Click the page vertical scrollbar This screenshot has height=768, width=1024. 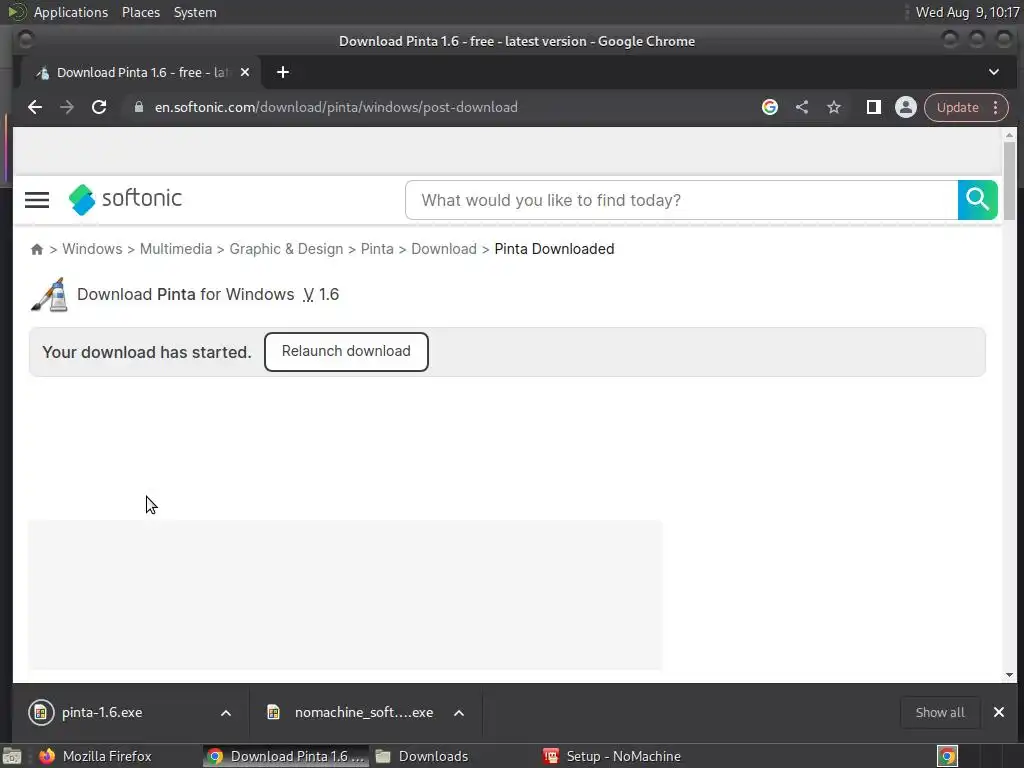coord(1010,180)
